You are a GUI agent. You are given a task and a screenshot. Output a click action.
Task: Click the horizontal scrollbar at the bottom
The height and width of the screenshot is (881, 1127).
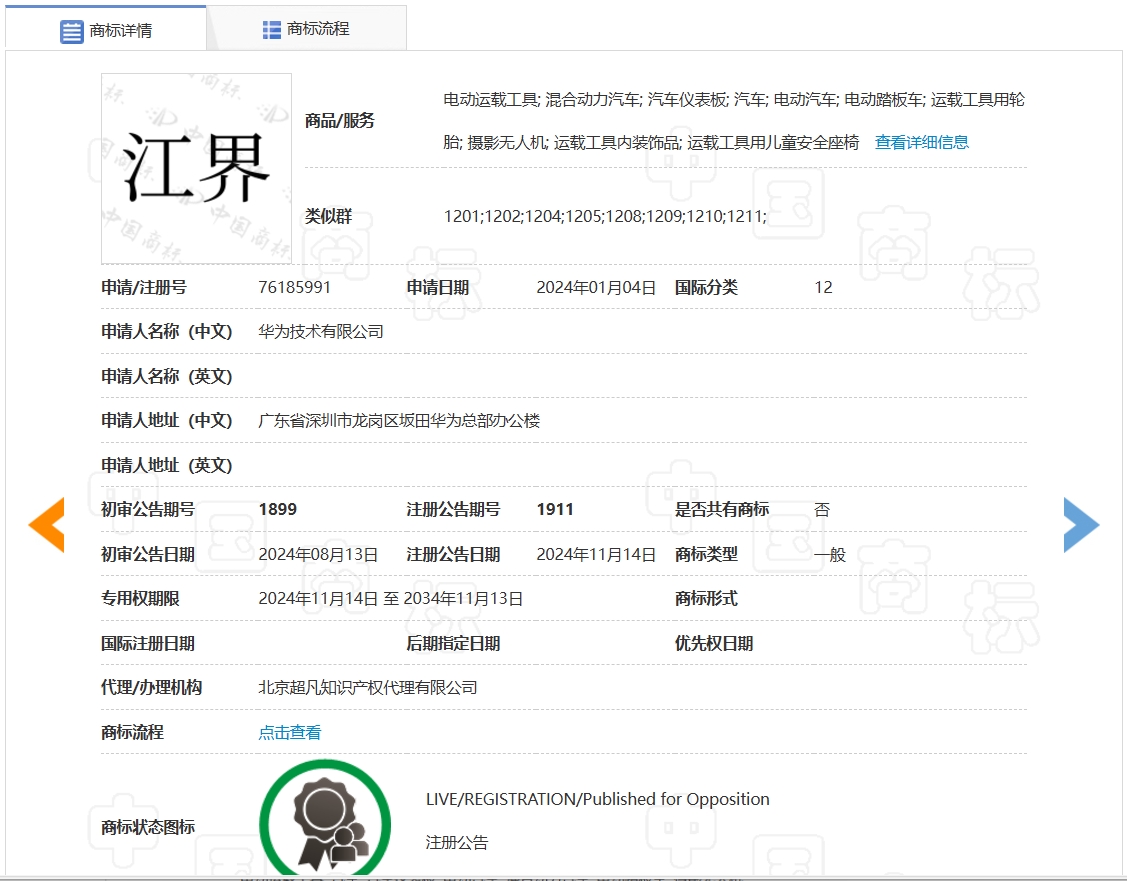tap(563, 877)
